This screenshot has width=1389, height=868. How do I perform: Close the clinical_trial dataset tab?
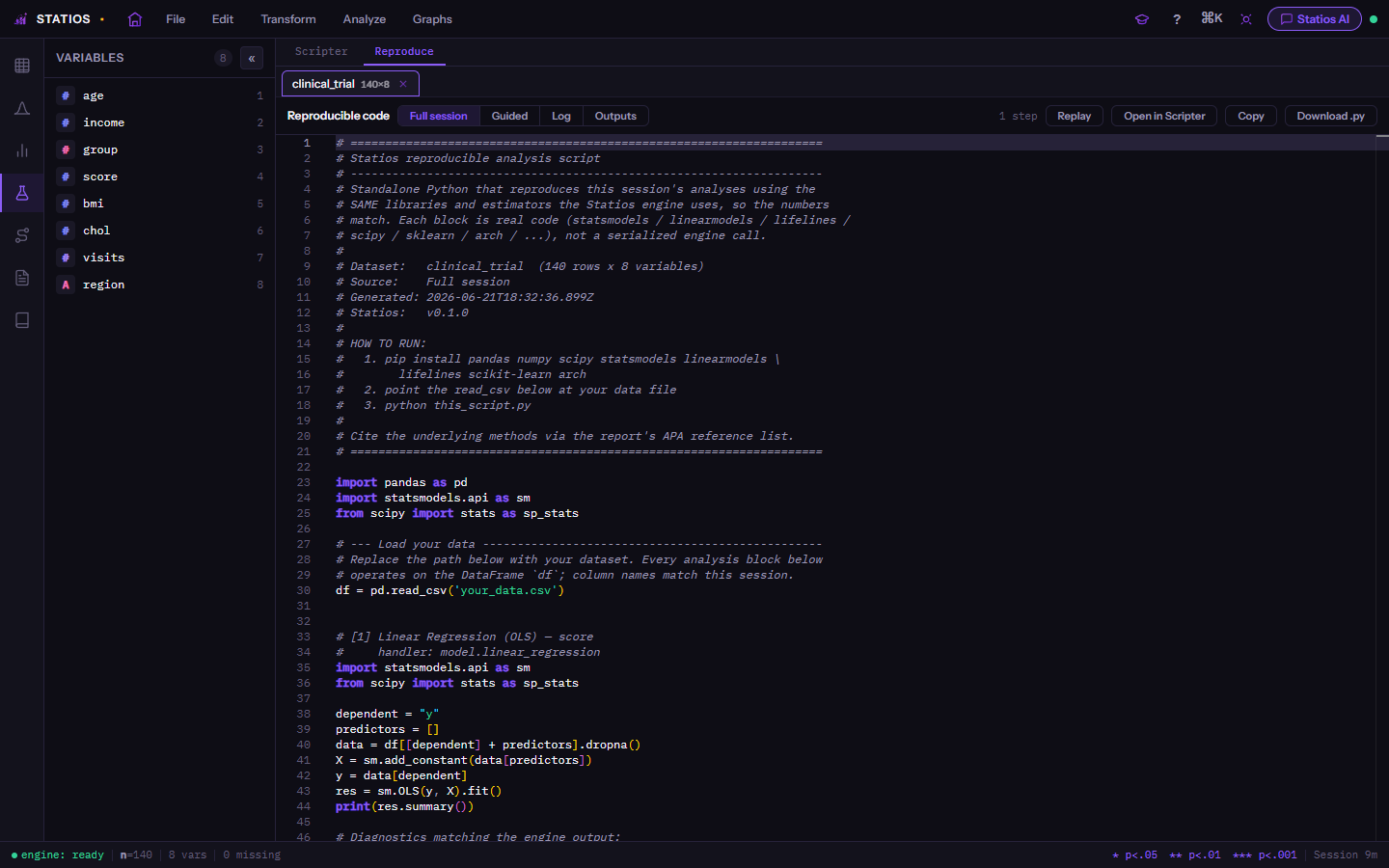coord(403,84)
